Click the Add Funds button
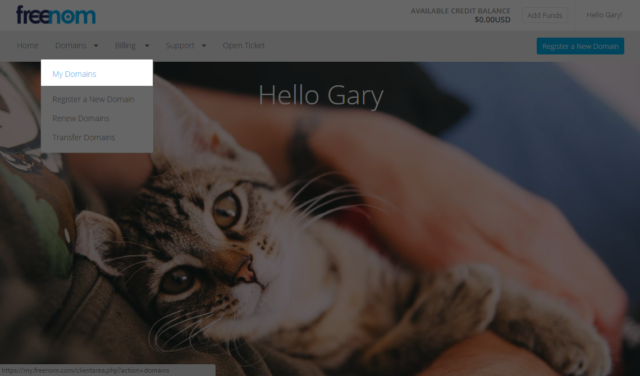This screenshot has height=376, width=640. [545, 15]
